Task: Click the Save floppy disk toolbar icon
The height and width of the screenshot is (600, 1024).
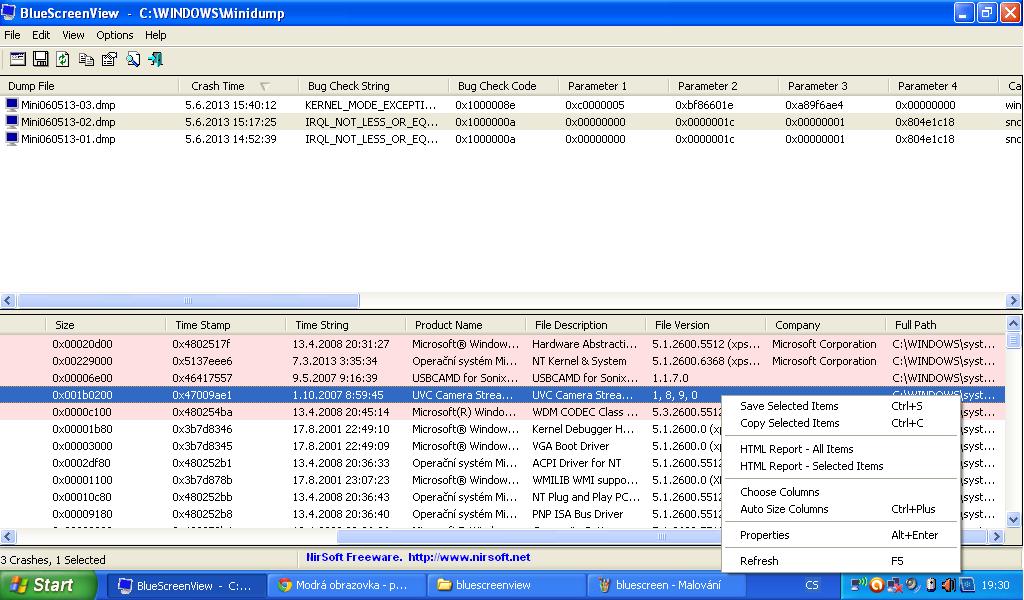Action: point(40,59)
